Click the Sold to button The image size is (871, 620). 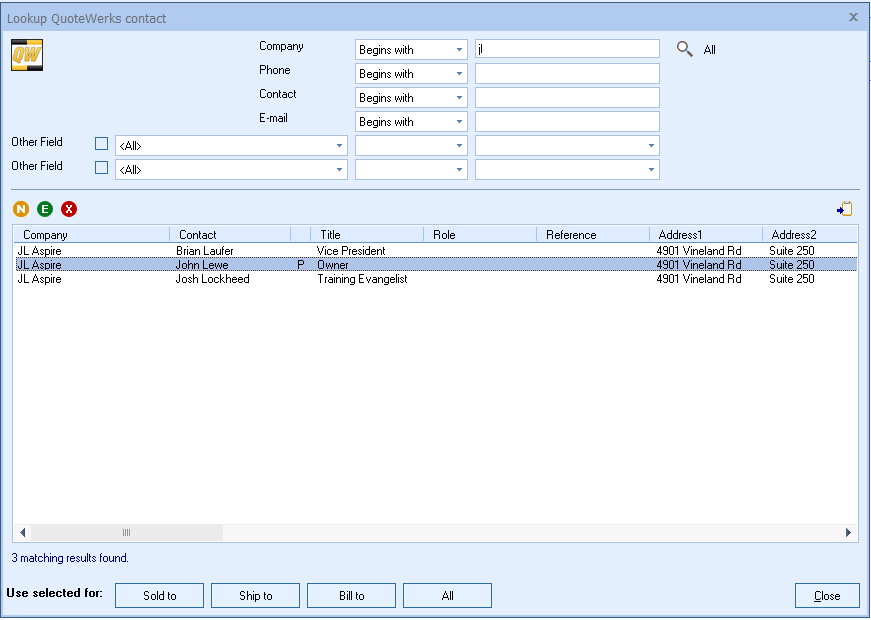point(159,596)
